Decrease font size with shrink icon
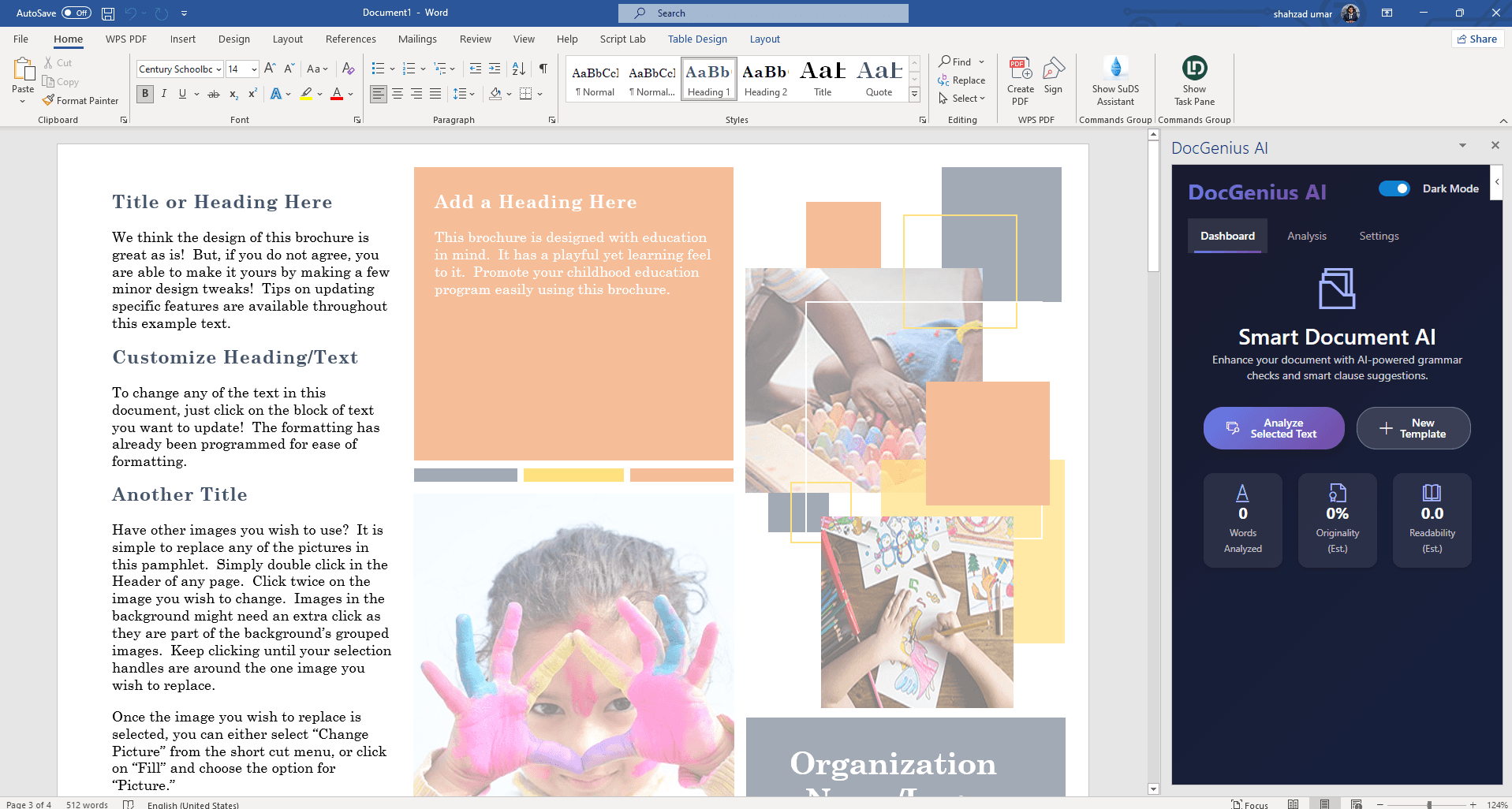 pos(289,69)
